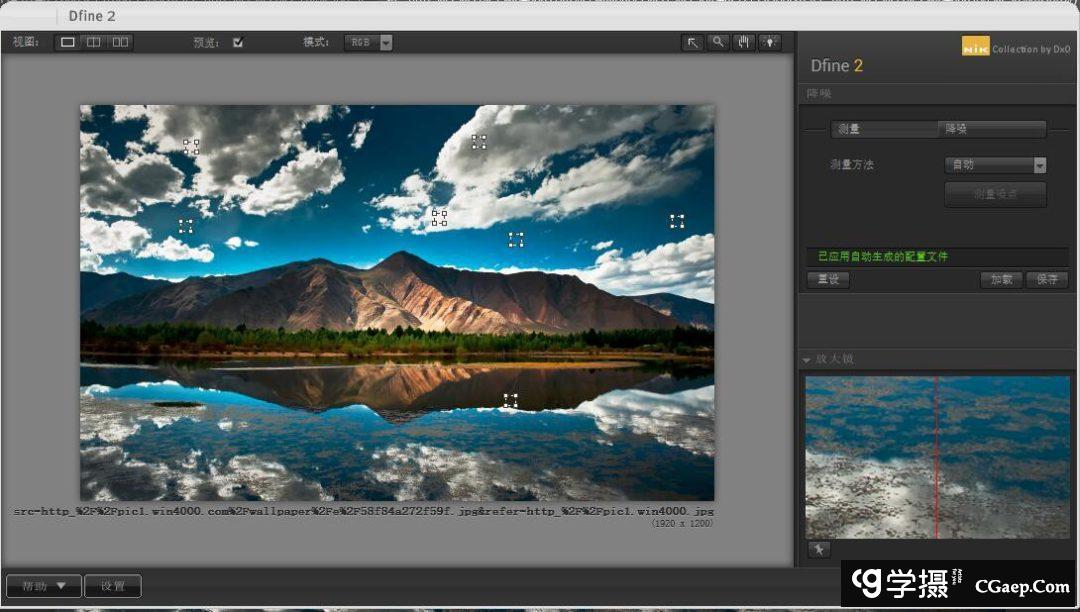Click the 保存 save button

click(x=1046, y=280)
